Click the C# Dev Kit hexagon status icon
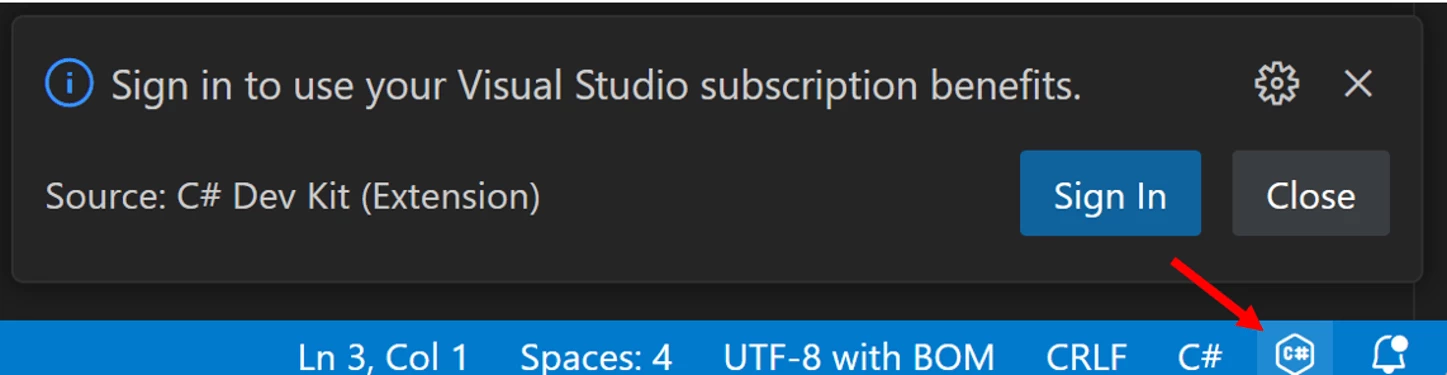The width and height of the screenshot is (1447, 375). pyautogui.click(x=1295, y=353)
